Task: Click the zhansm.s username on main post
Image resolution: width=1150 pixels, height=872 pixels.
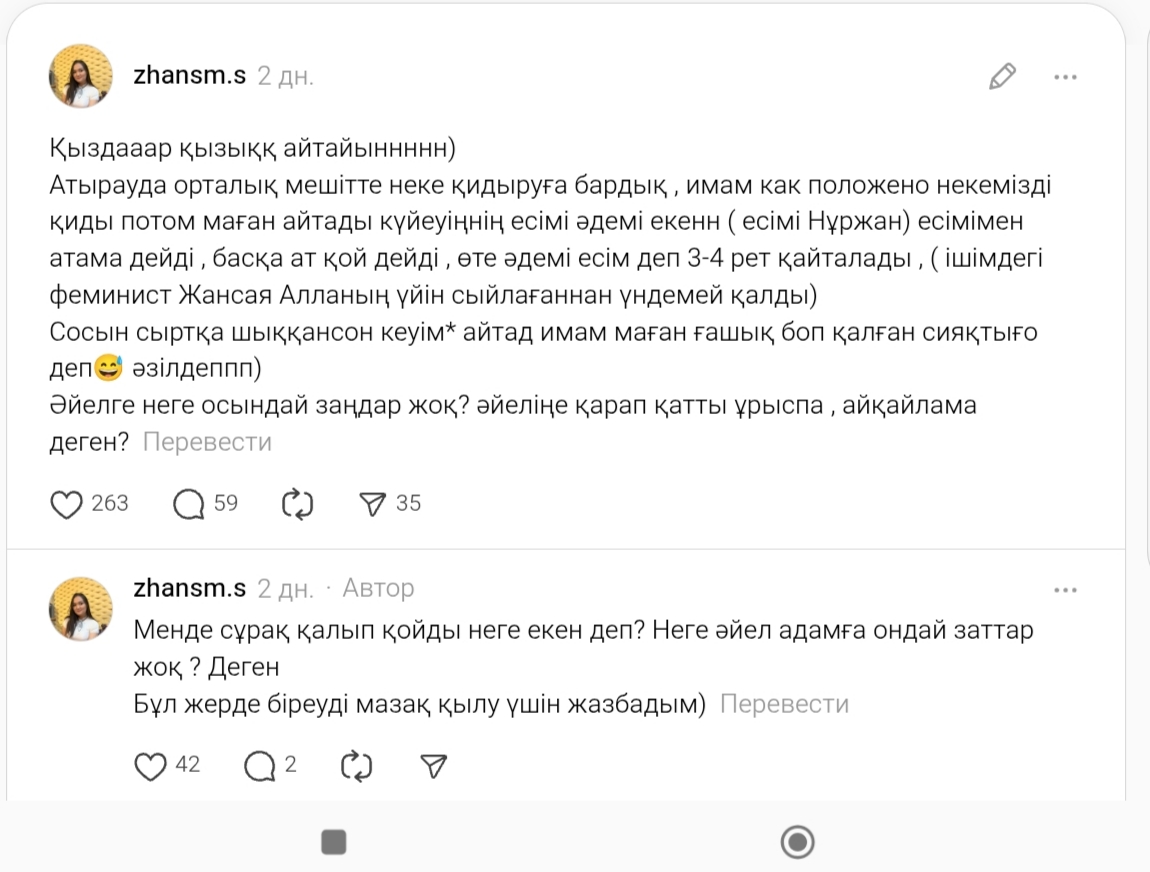Action: (x=189, y=77)
